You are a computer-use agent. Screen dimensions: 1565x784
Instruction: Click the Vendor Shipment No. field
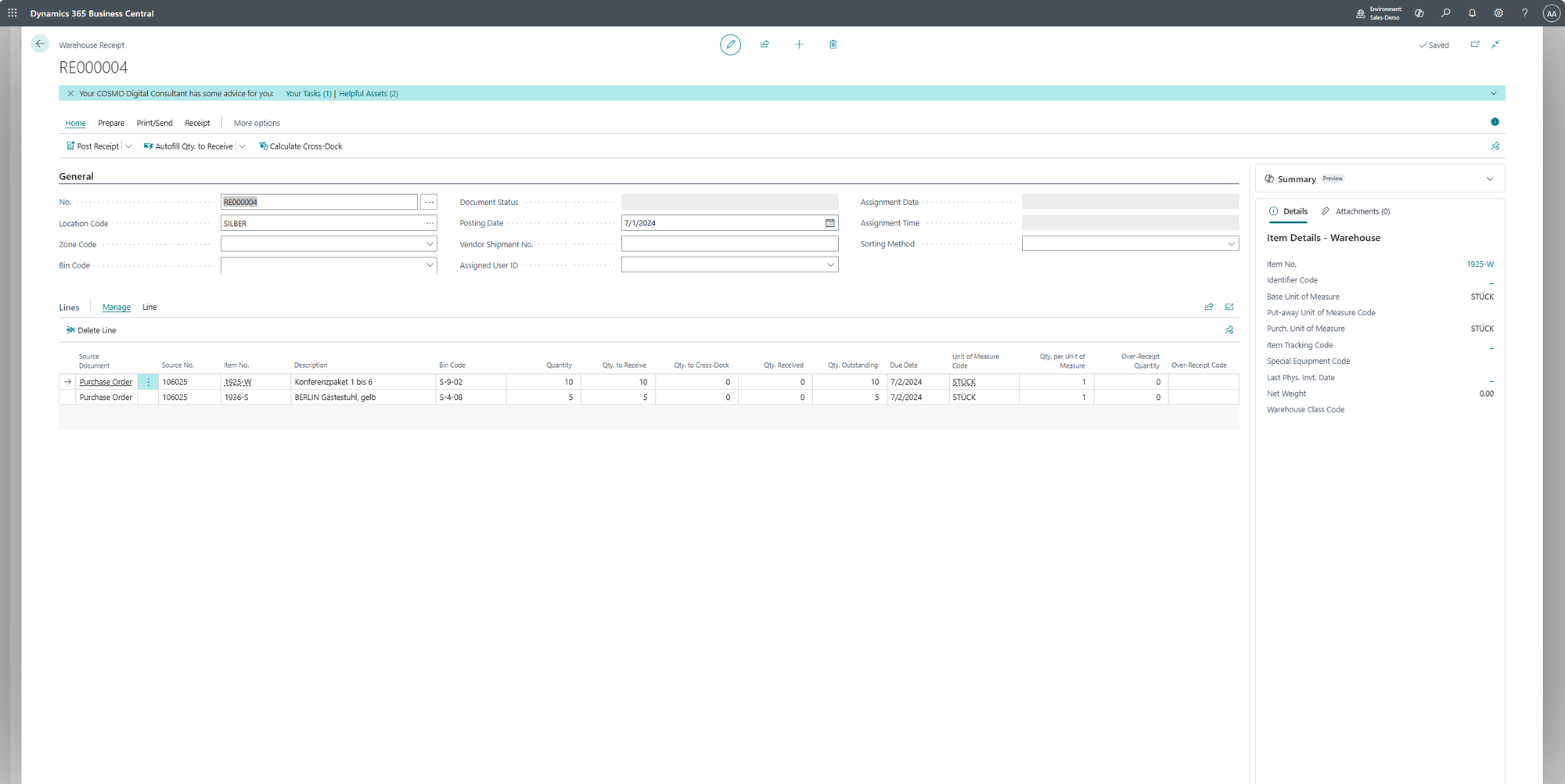click(x=729, y=244)
